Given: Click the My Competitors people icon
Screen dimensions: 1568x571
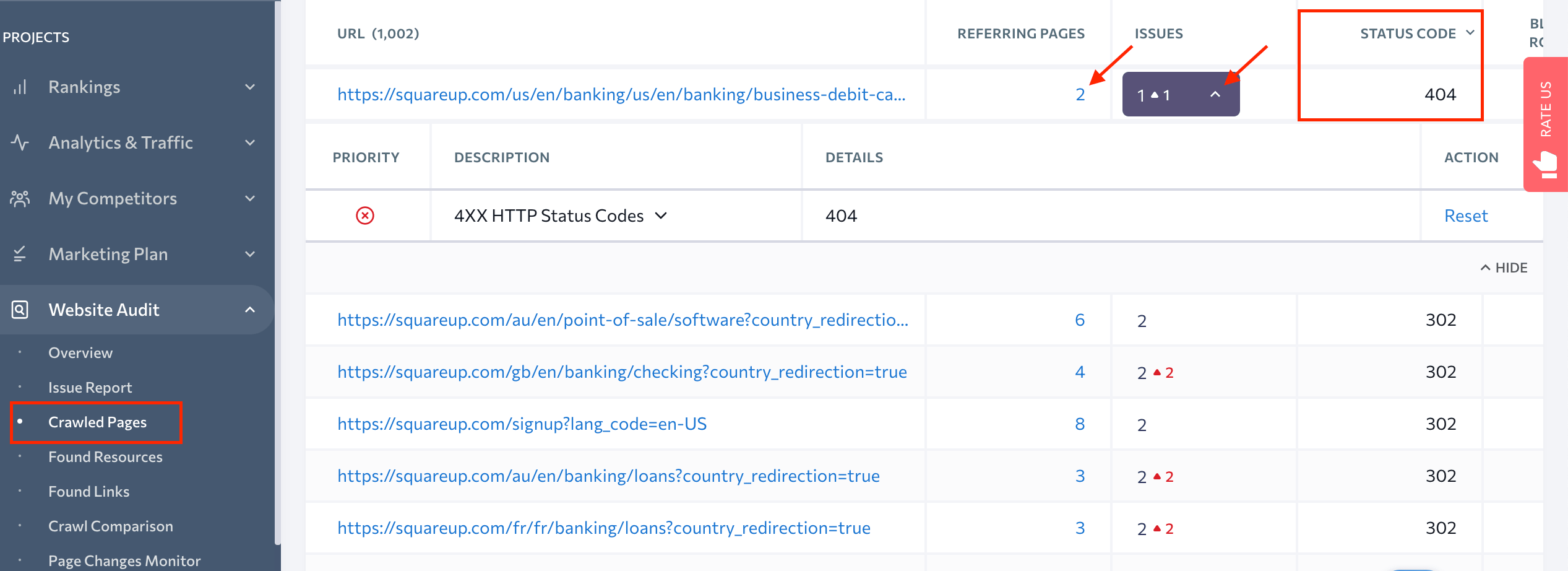Looking at the screenshot, I should (20, 199).
